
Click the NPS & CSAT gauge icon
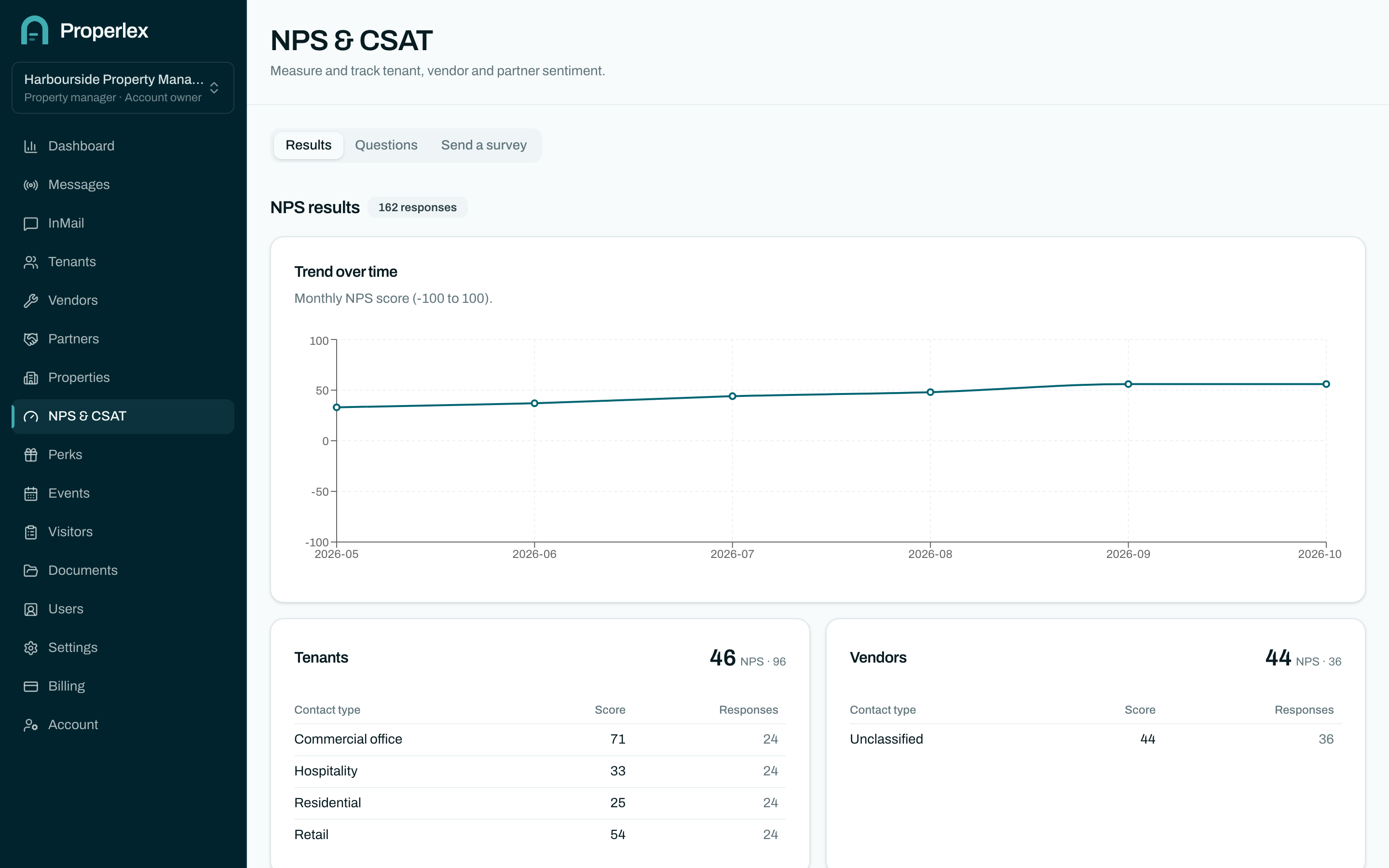coord(30,416)
